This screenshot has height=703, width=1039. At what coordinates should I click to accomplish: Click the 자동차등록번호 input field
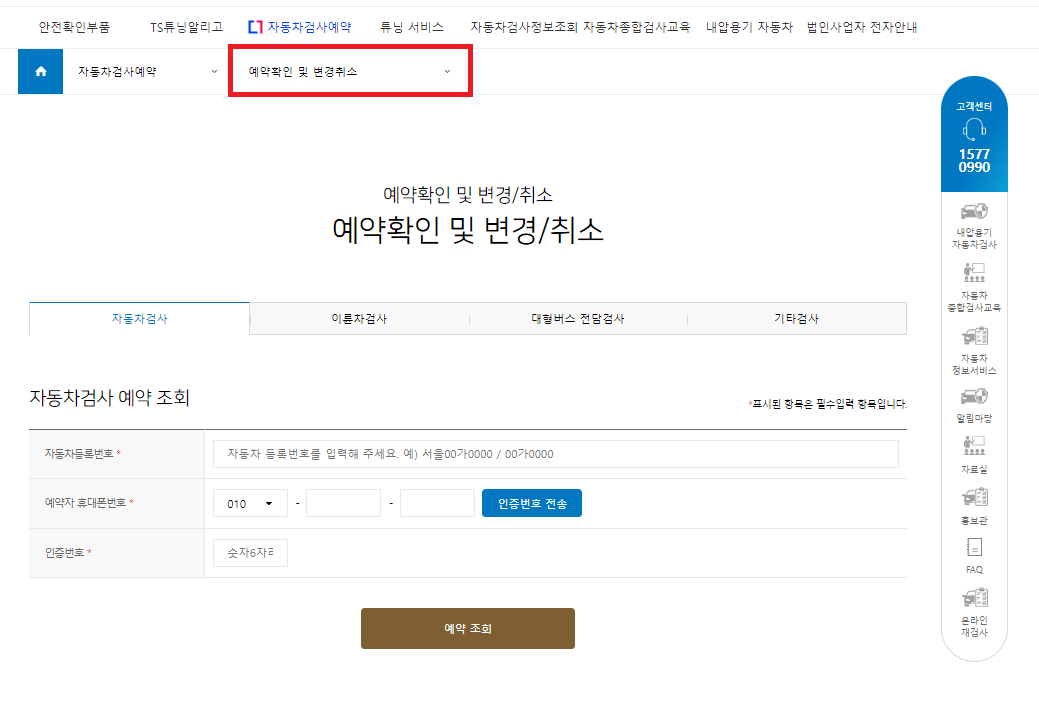pyautogui.click(x=556, y=453)
